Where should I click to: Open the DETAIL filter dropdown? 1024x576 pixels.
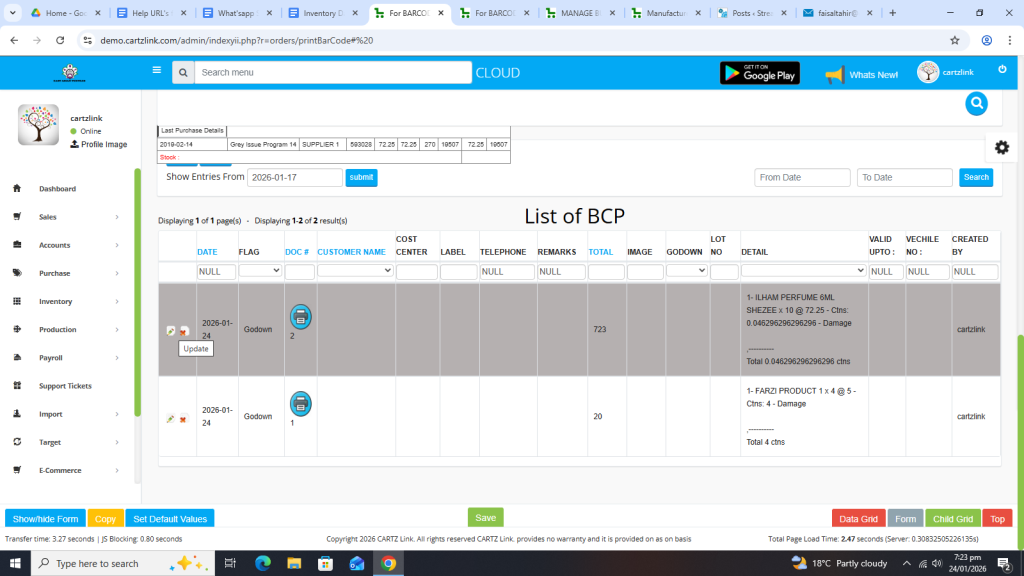tap(803, 270)
